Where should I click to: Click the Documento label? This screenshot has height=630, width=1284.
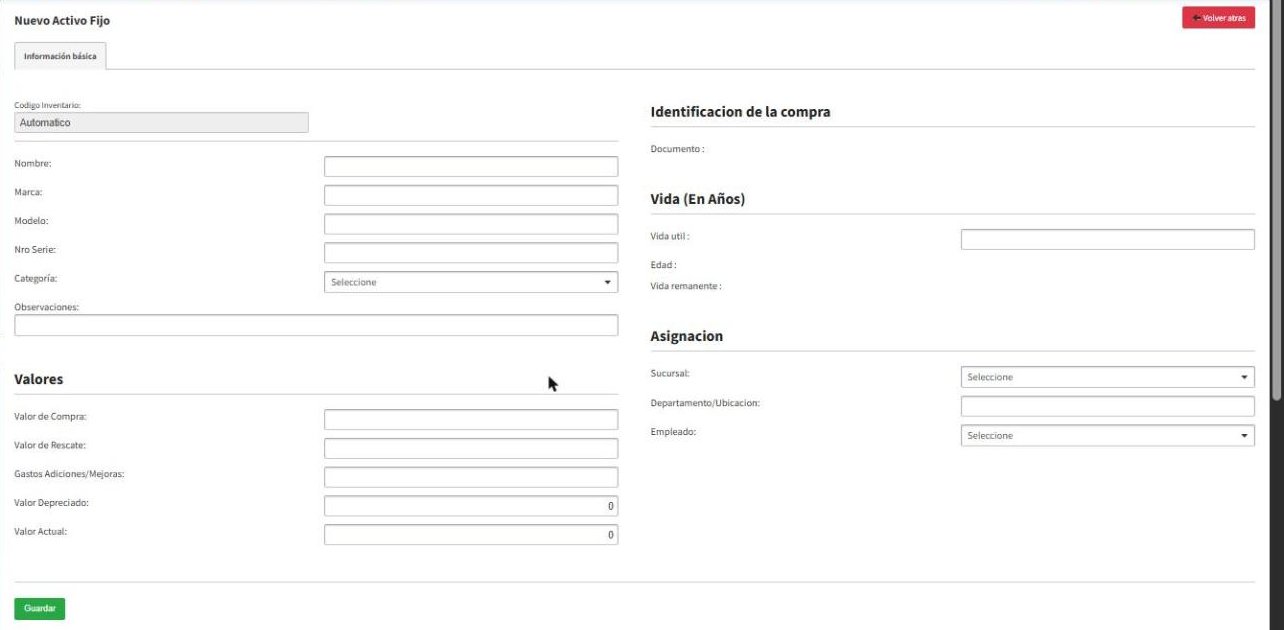[x=677, y=149]
